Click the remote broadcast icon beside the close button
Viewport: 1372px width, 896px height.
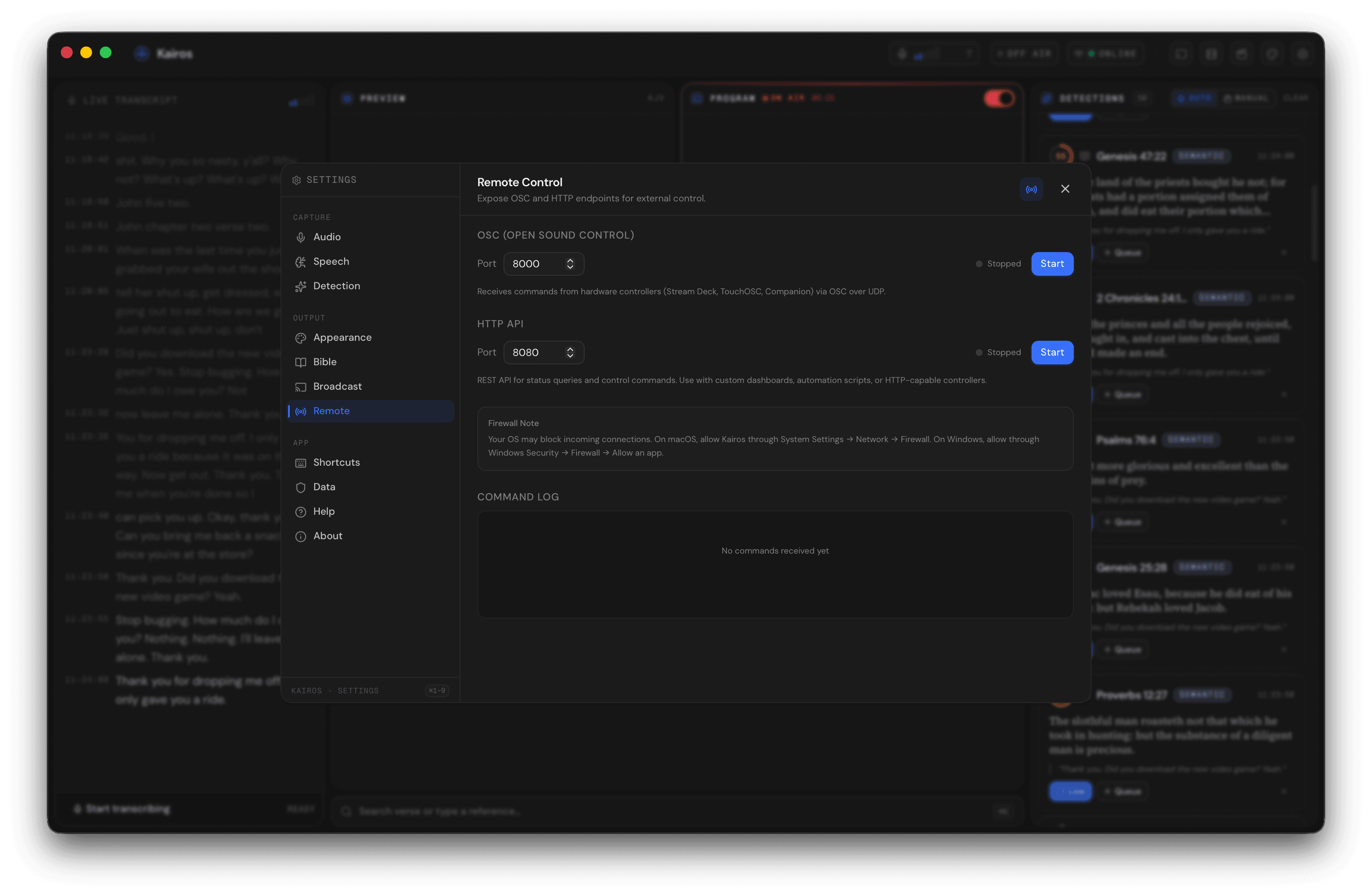(x=1031, y=189)
